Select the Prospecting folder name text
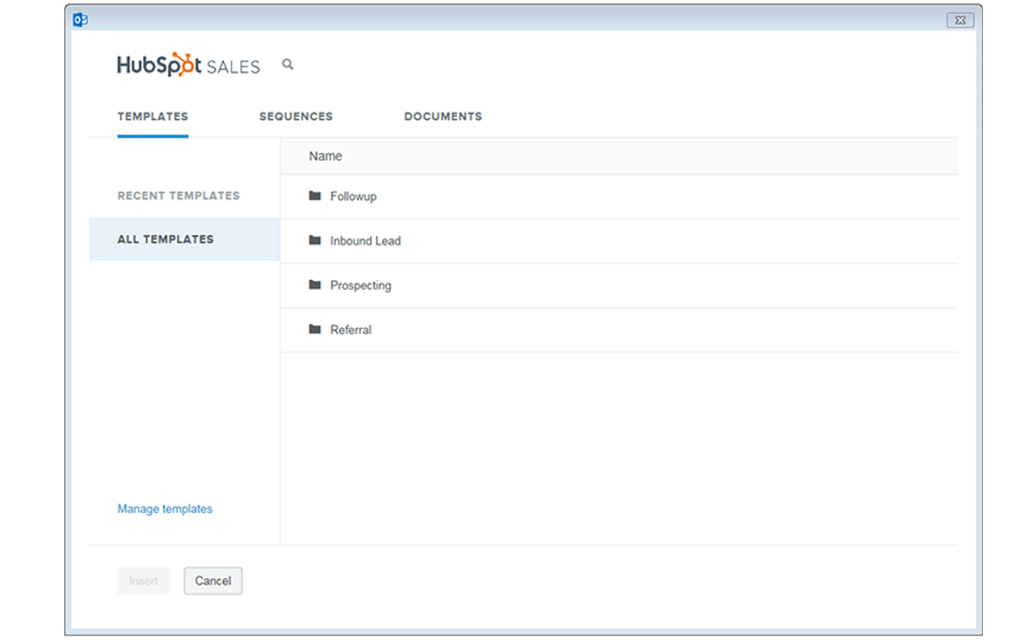The width and height of the screenshot is (1024, 640). tap(361, 286)
